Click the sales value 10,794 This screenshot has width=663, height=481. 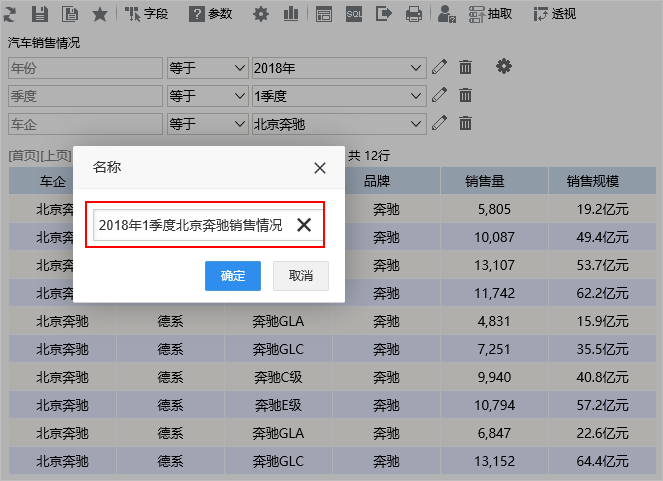[x=494, y=405]
